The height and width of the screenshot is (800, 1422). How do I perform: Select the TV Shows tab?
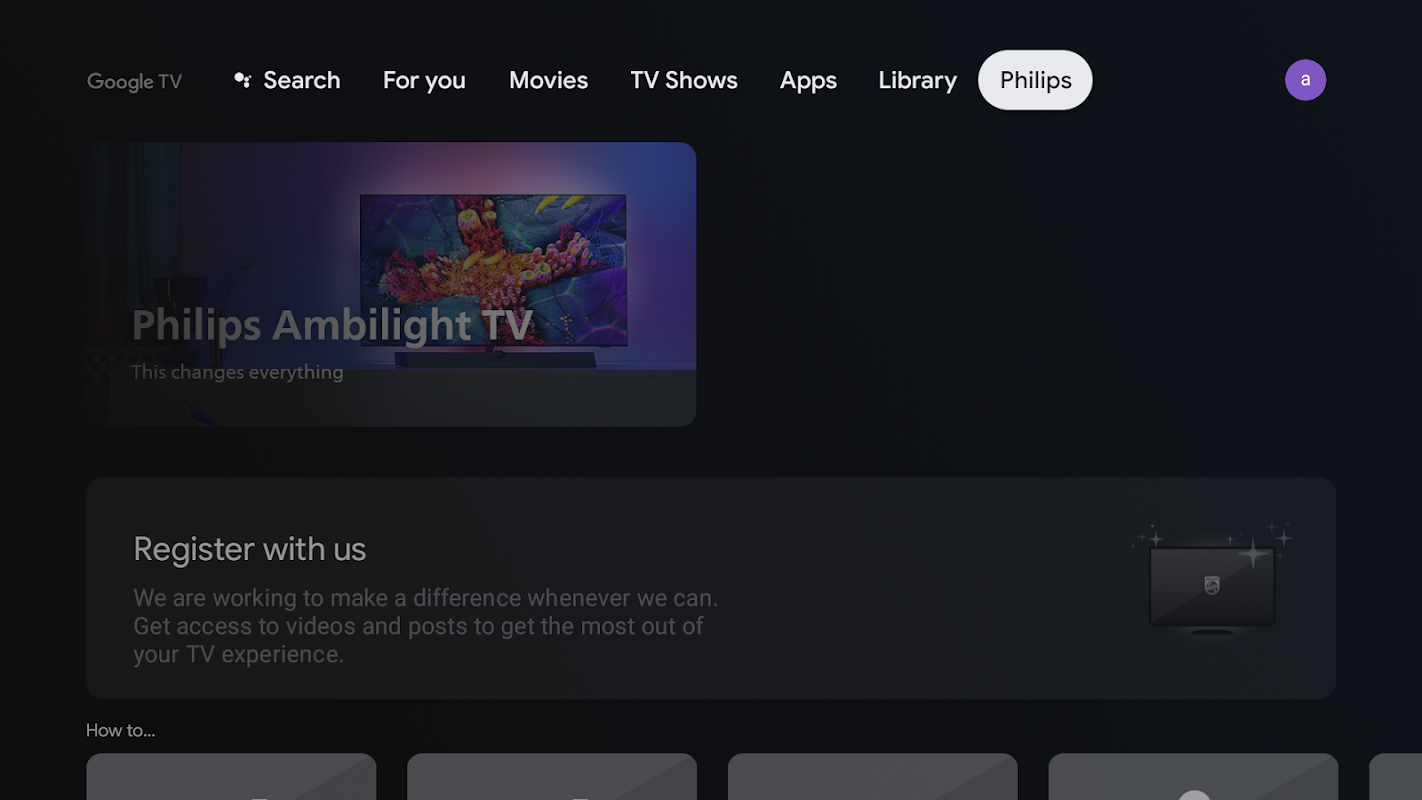point(684,80)
